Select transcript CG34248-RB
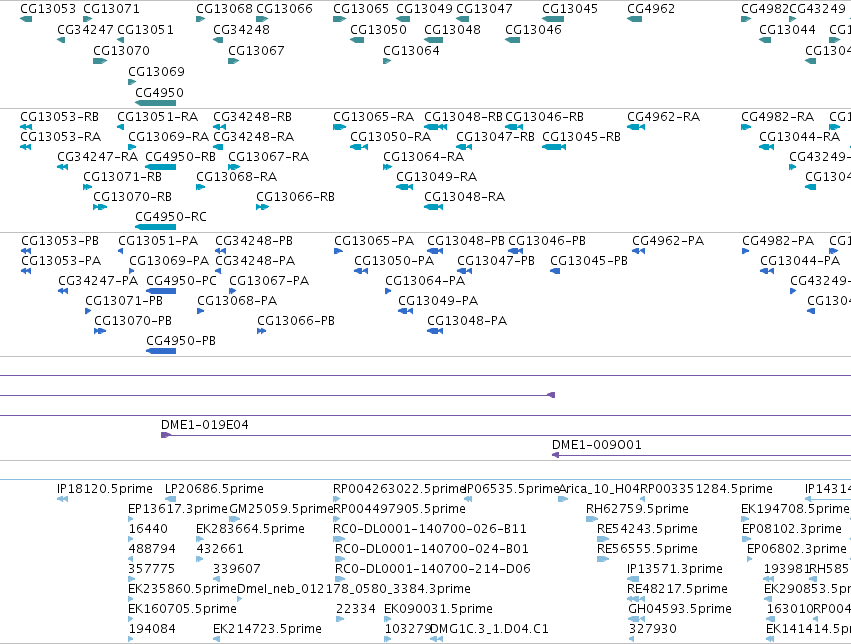Screen dimensions: 851x644 pos(252,117)
